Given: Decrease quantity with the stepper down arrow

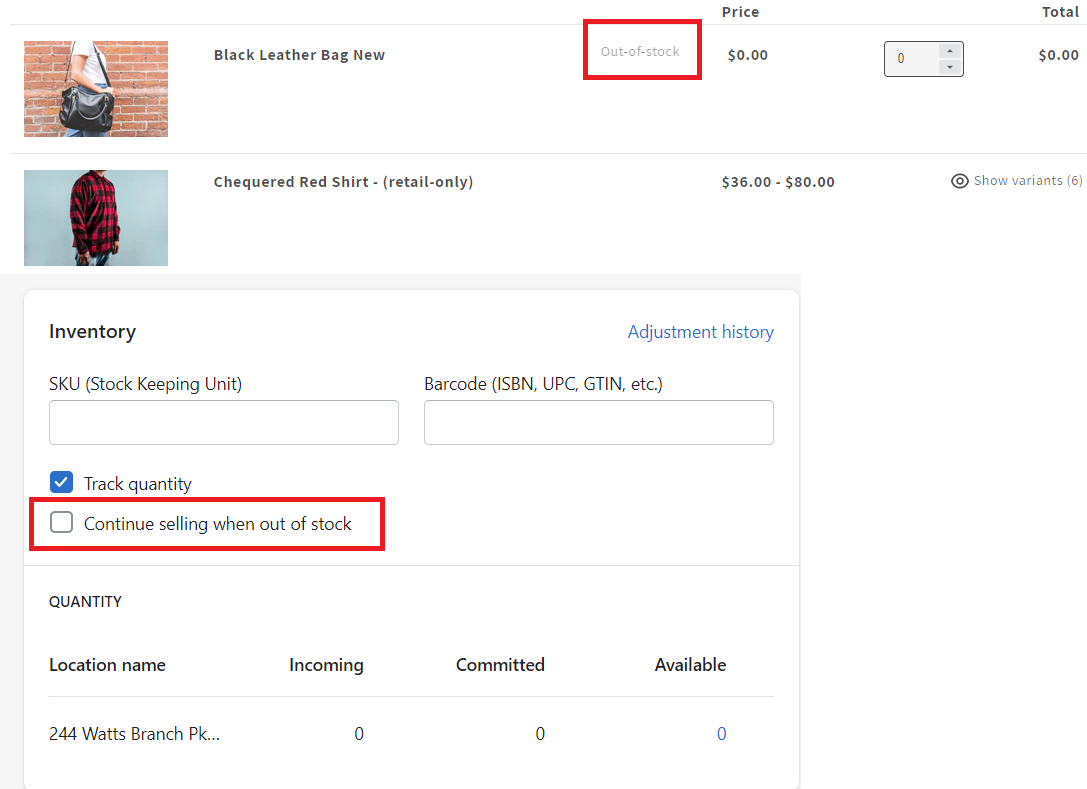Looking at the screenshot, I should pyautogui.click(x=950, y=67).
